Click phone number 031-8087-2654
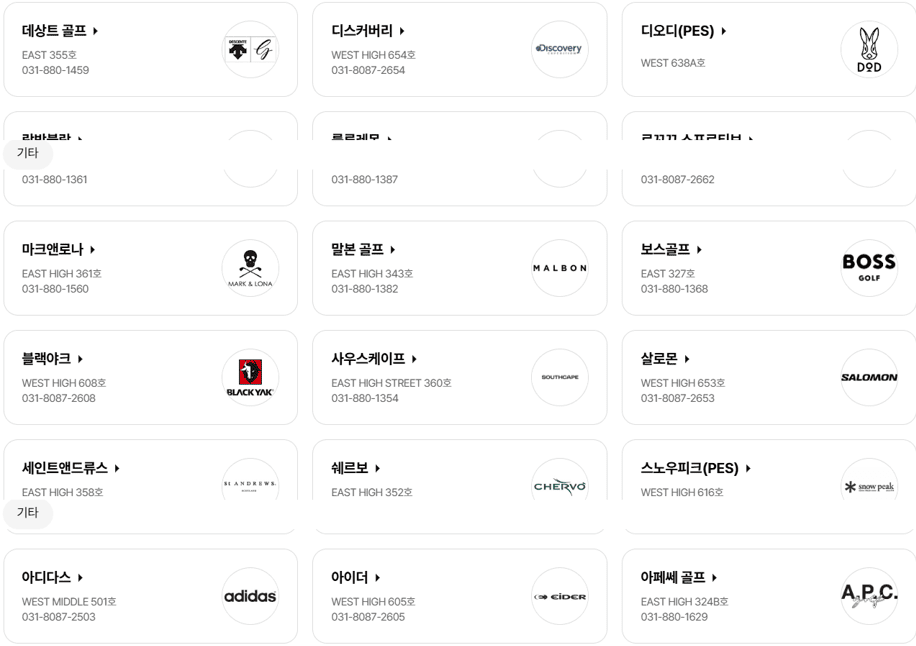This screenshot has width=916, height=646. click(368, 70)
